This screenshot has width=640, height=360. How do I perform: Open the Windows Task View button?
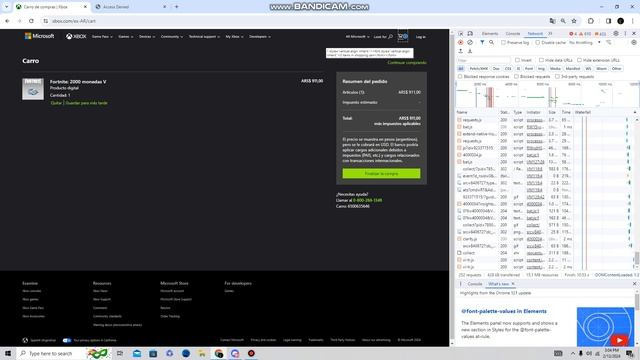tap(120, 353)
